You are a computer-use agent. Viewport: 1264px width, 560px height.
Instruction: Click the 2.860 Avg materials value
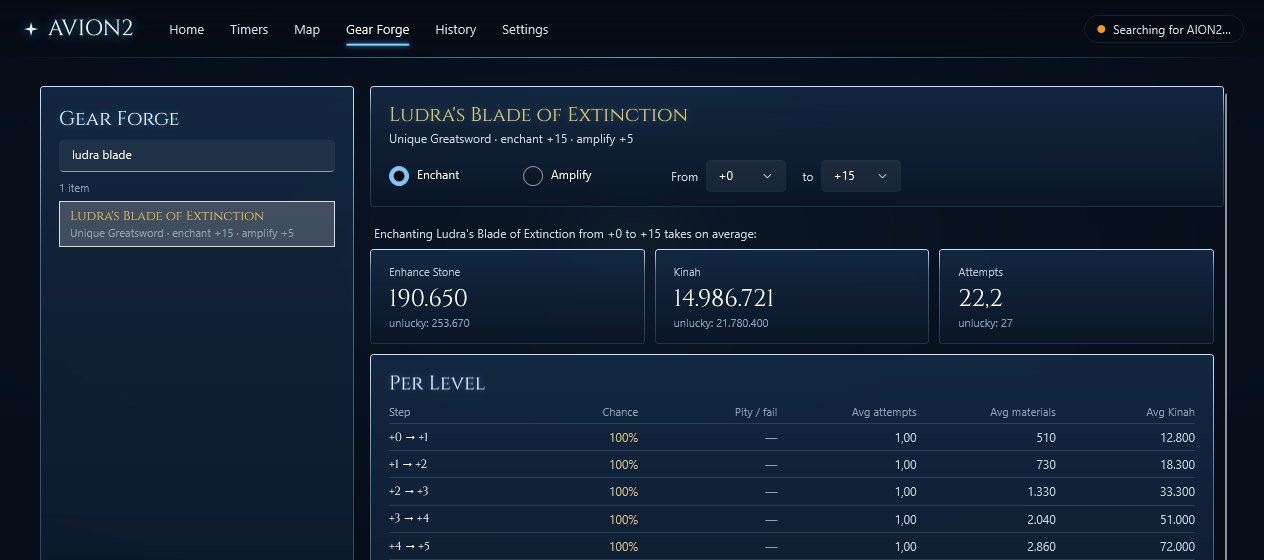[1040, 545]
